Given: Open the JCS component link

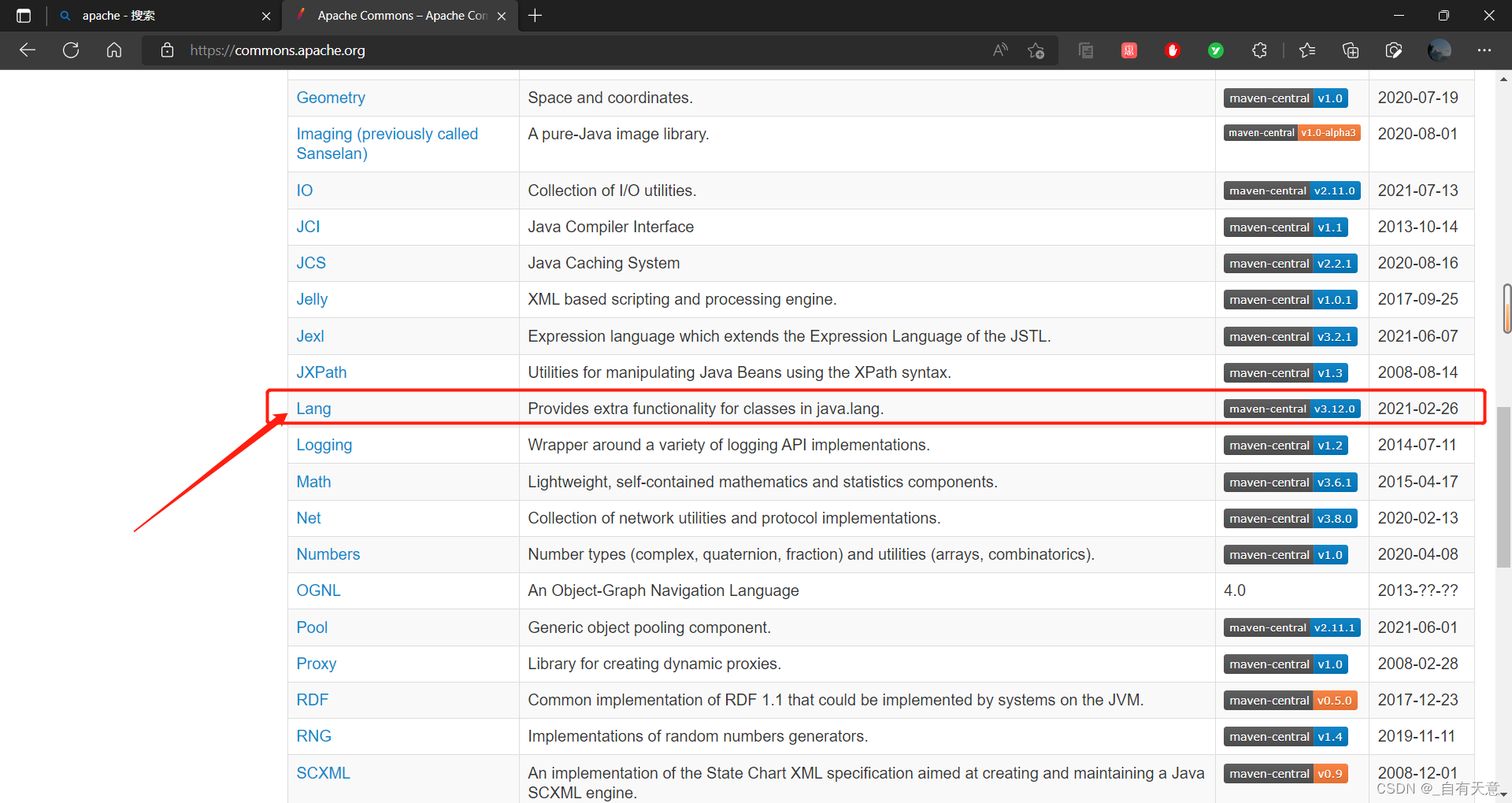Looking at the screenshot, I should (x=311, y=263).
